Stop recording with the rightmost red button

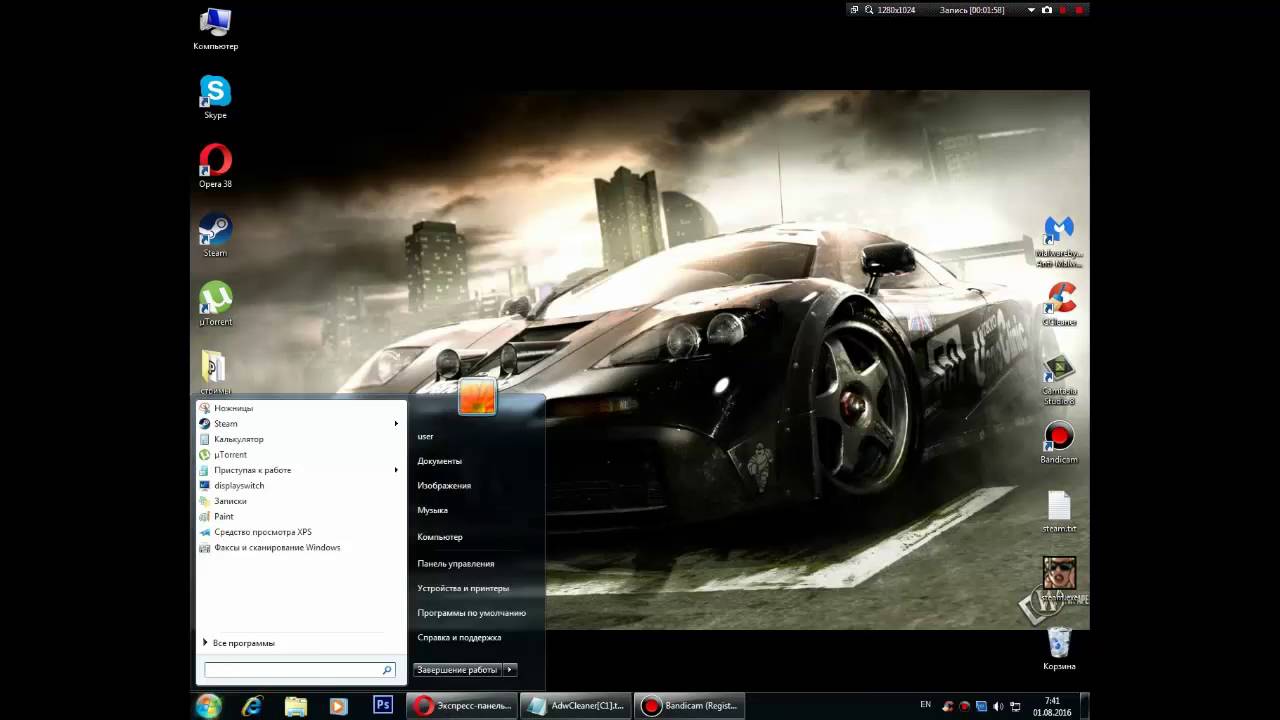(1079, 10)
